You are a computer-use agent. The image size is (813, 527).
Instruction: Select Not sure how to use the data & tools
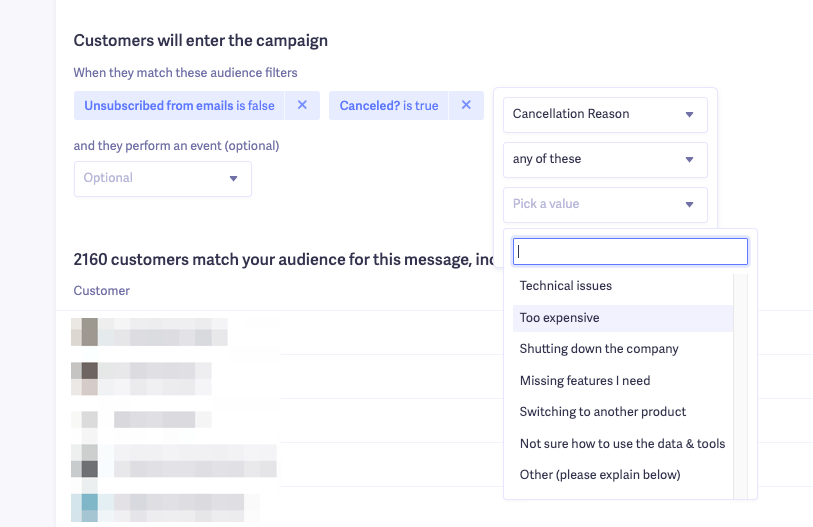pyautogui.click(x=622, y=443)
